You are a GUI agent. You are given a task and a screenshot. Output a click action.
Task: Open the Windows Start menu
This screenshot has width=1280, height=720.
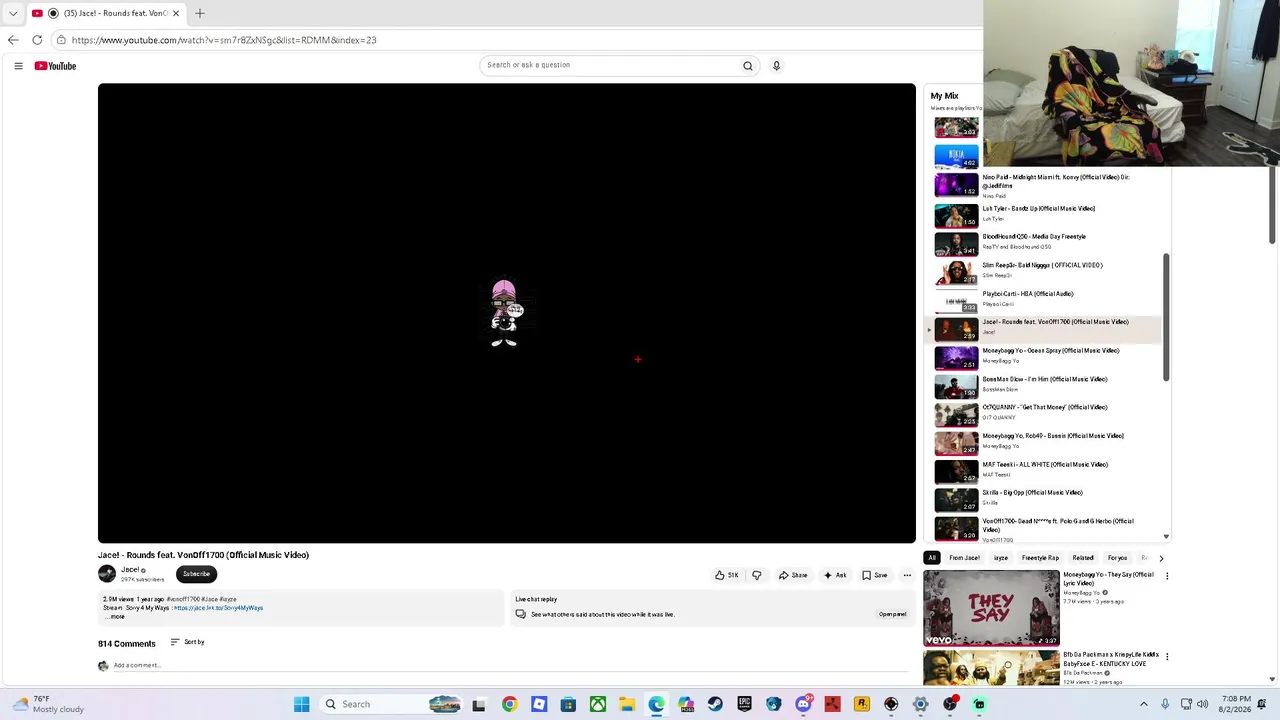301,704
